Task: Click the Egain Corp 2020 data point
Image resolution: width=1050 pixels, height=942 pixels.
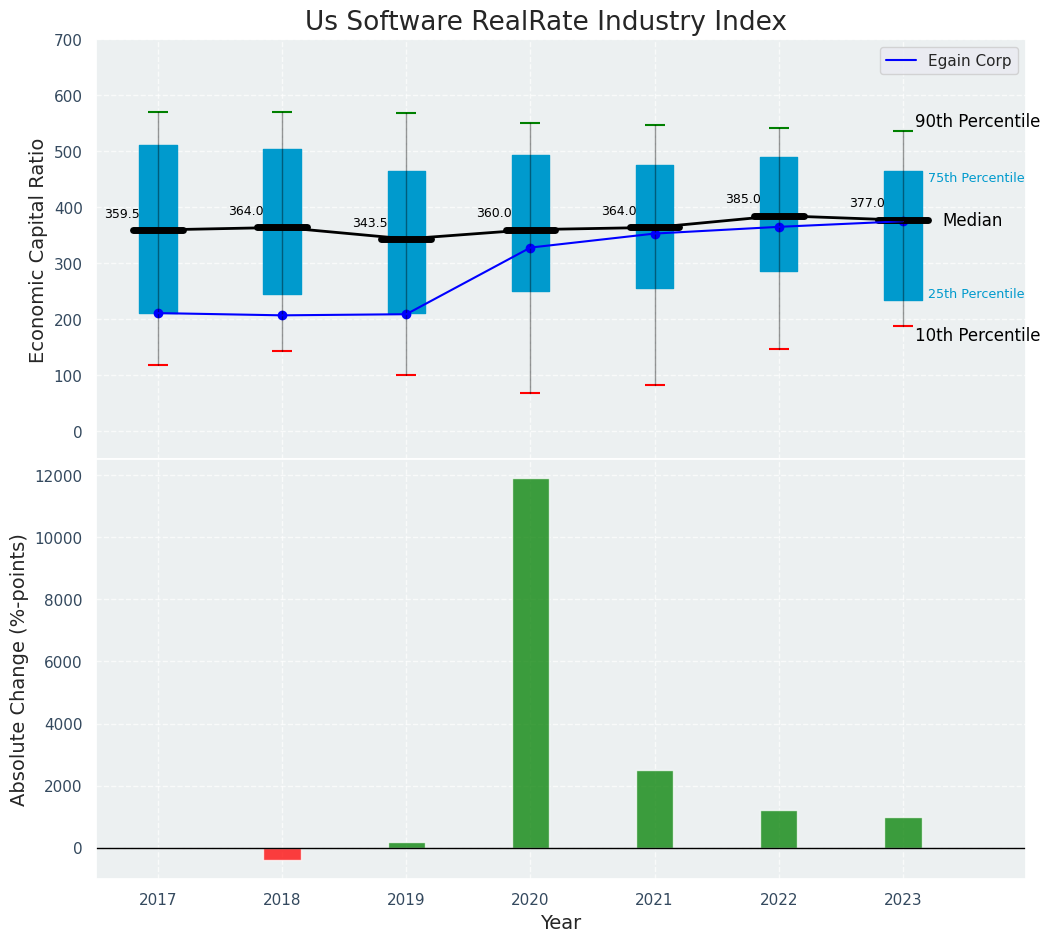Action: point(531,248)
